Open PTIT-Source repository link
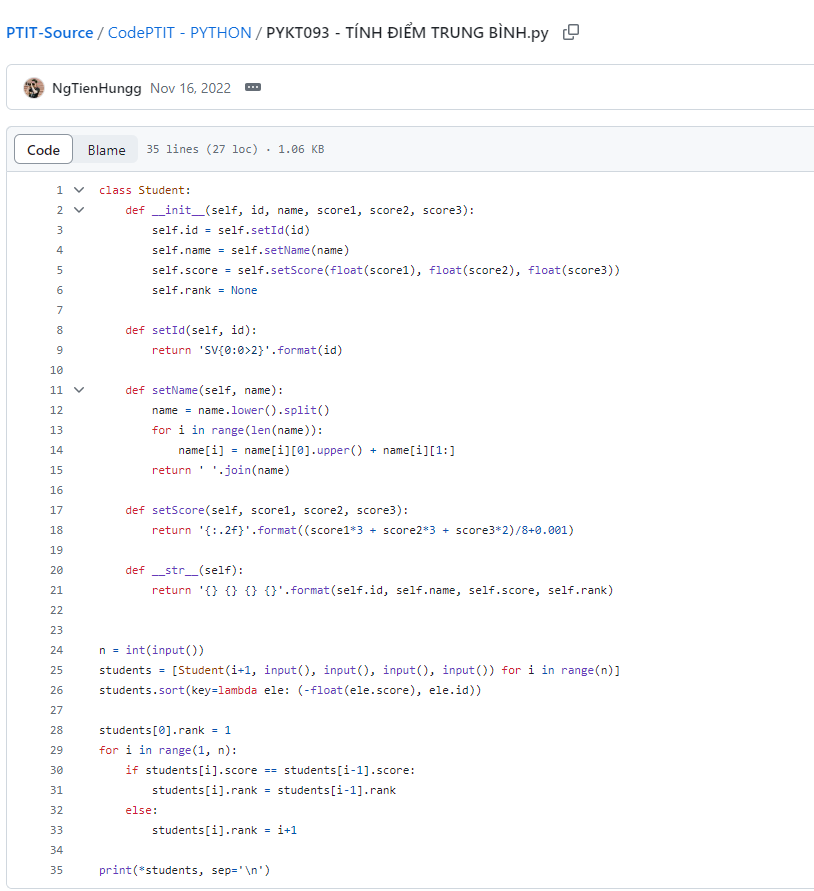 coord(49,32)
